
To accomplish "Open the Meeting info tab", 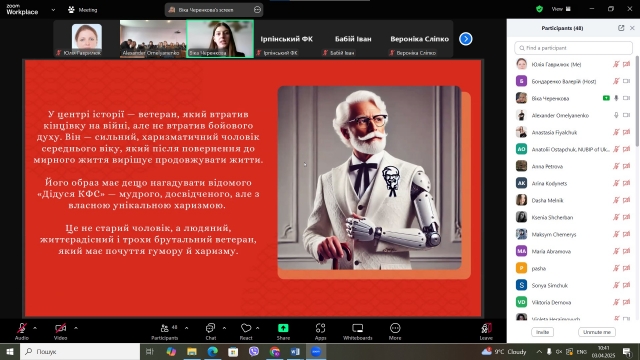I will pyautogui.click(x=83, y=10).
